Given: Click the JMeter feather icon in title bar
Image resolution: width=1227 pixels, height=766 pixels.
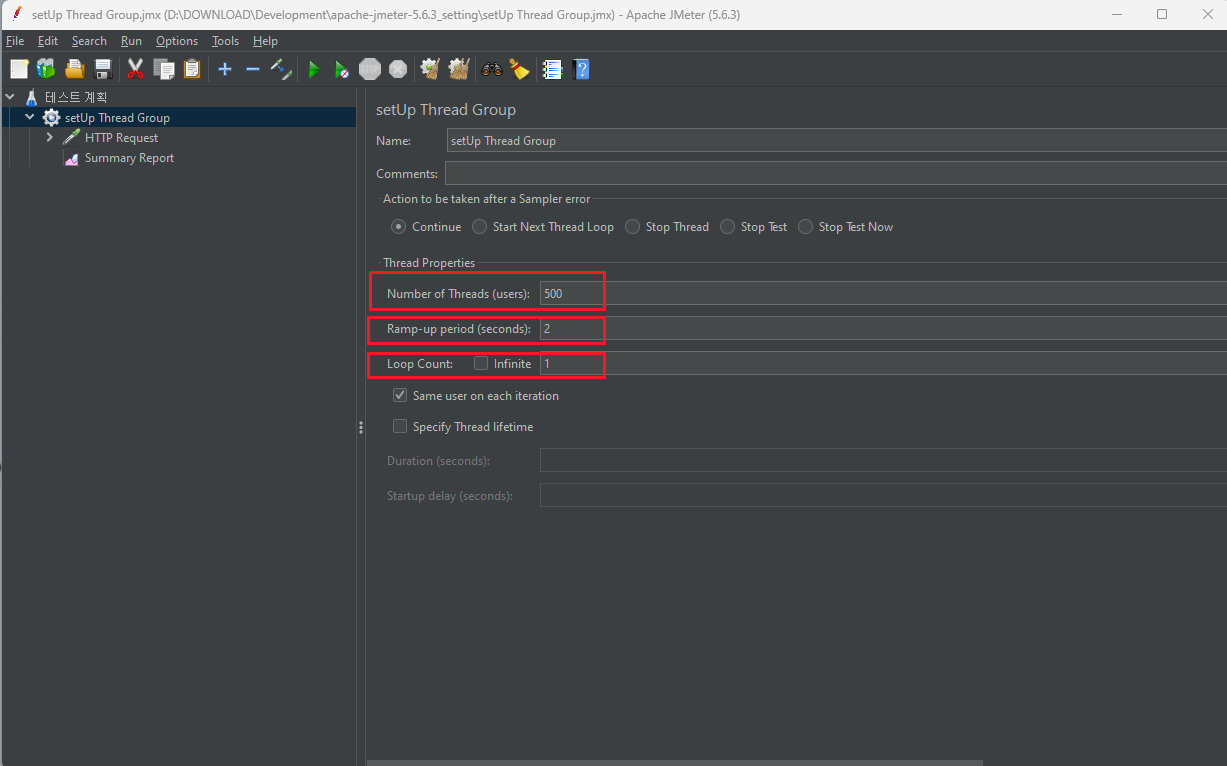Looking at the screenshot, I should click(x=17, y=14).
